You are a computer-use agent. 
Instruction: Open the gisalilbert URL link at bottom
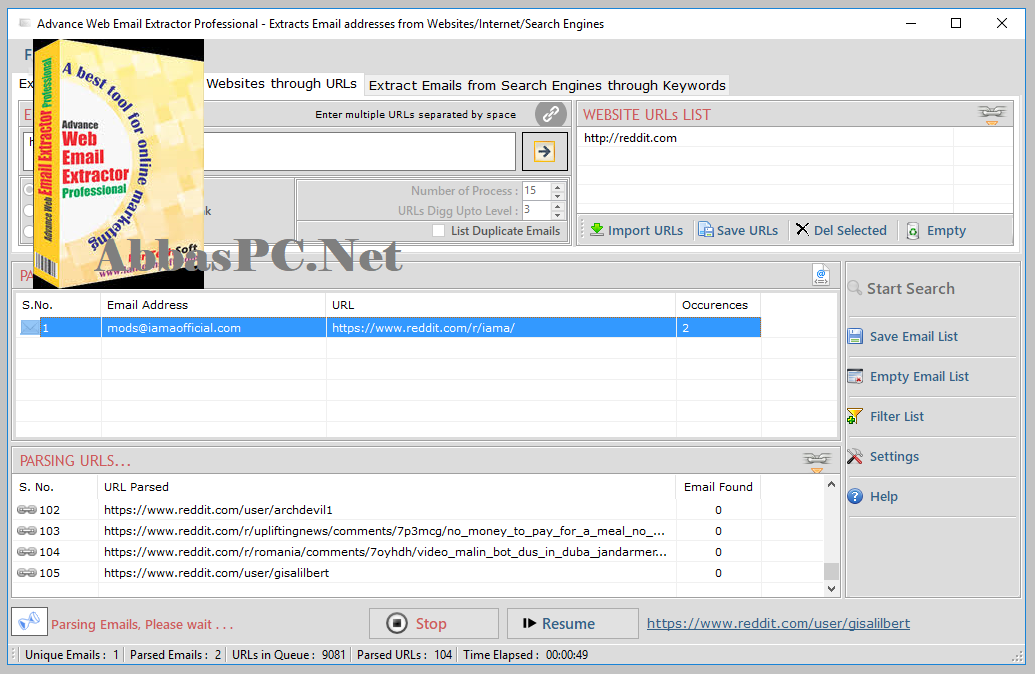[x=778, y=624]
